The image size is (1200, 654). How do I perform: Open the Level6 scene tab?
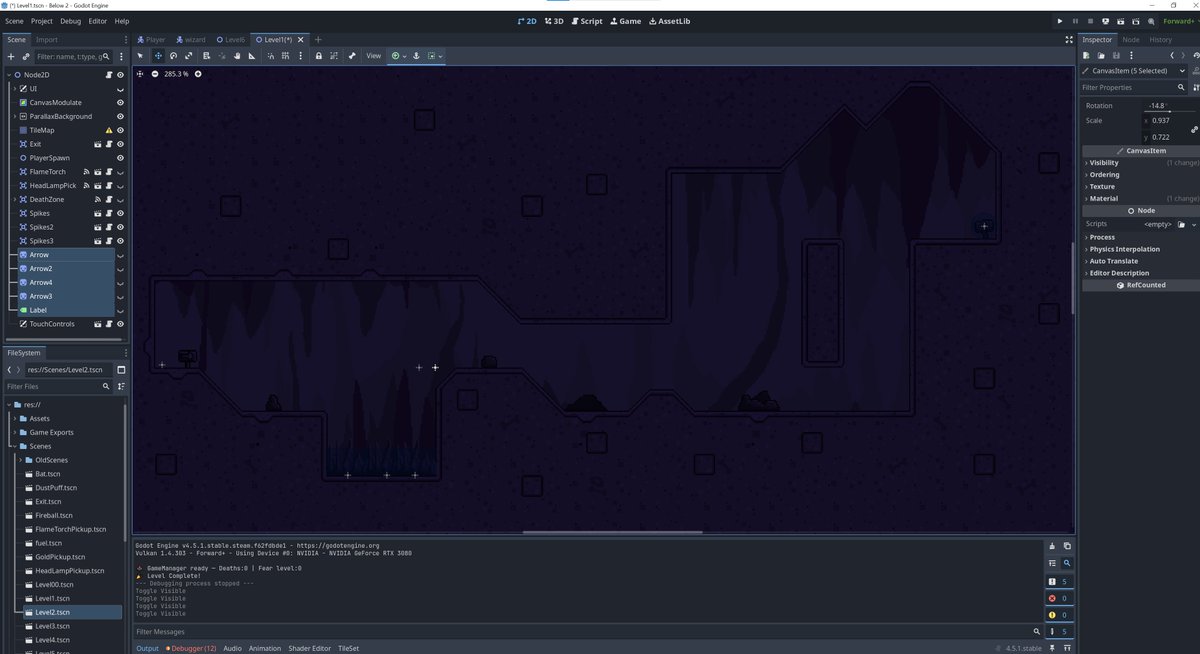point(231,40)
